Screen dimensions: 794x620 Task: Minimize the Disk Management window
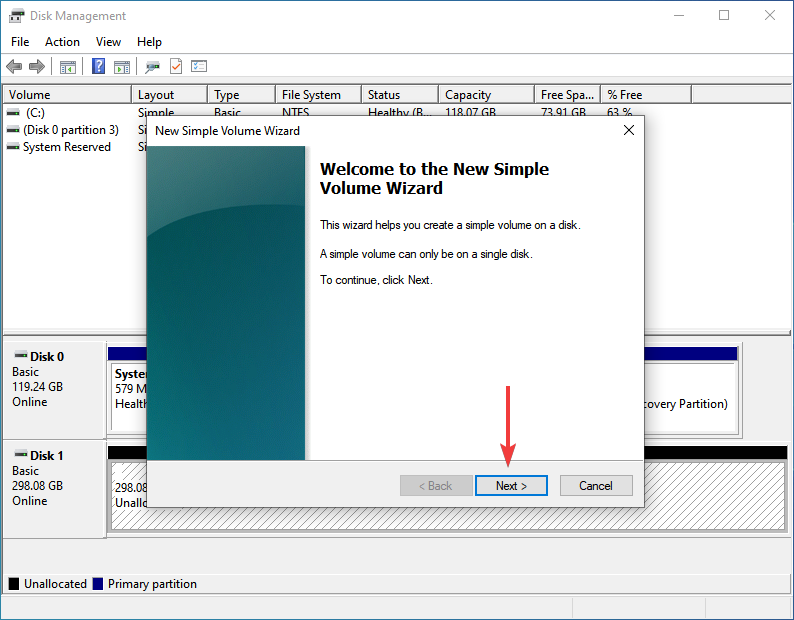(679, 16)
